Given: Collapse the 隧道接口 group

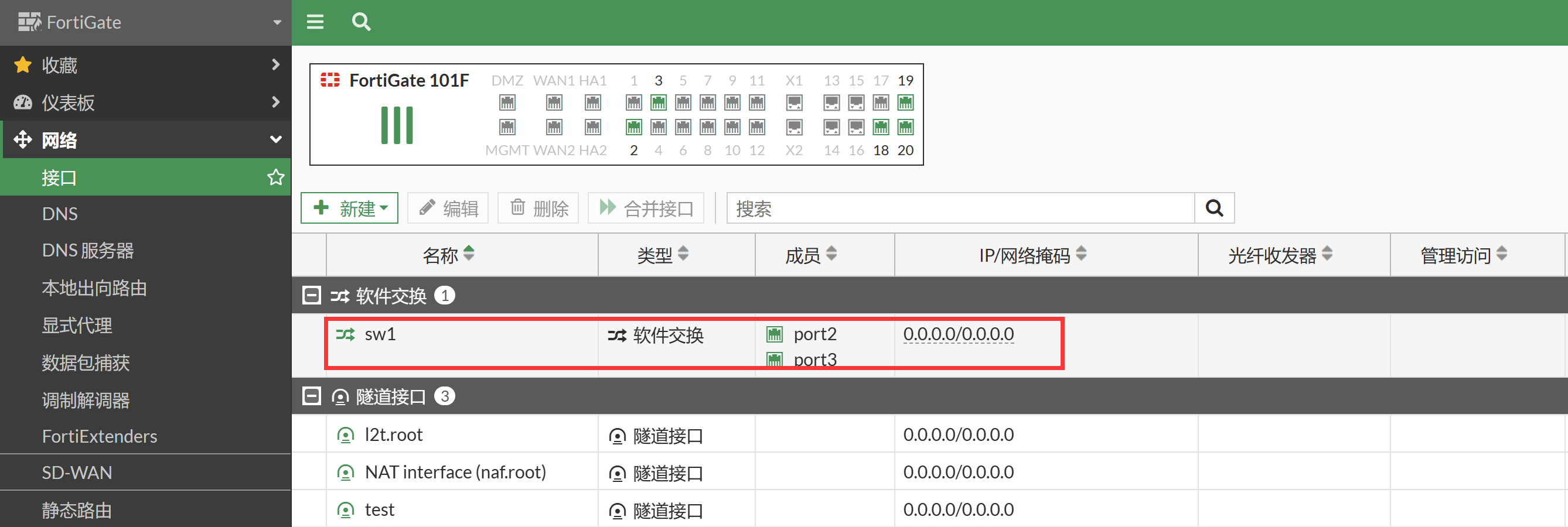Looking at the screenshot, I should click(x=312, y=397).
